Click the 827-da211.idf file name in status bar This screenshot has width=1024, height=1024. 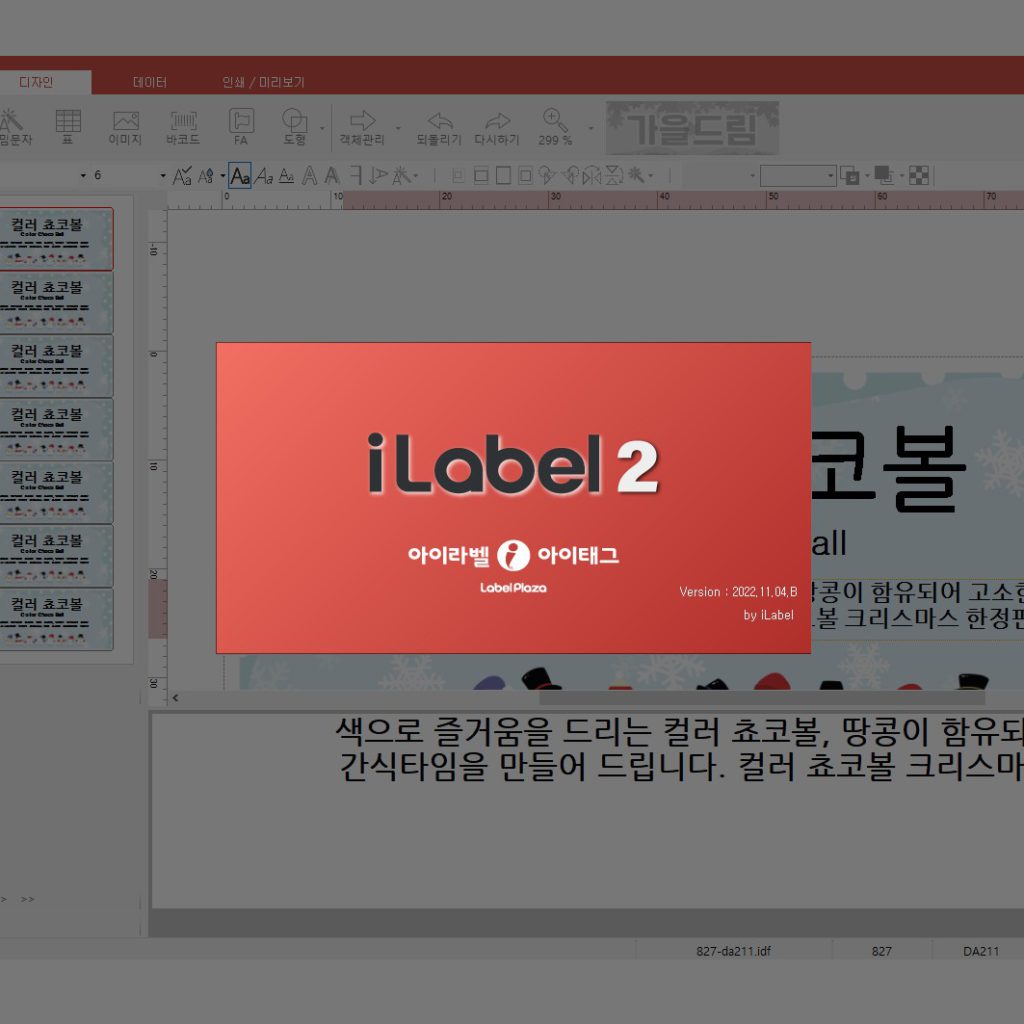click(733, 952)
